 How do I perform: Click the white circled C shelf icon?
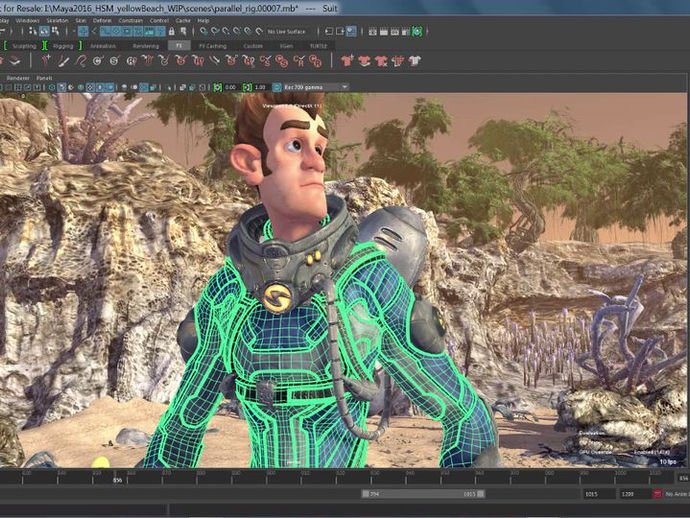click(98, 61)
